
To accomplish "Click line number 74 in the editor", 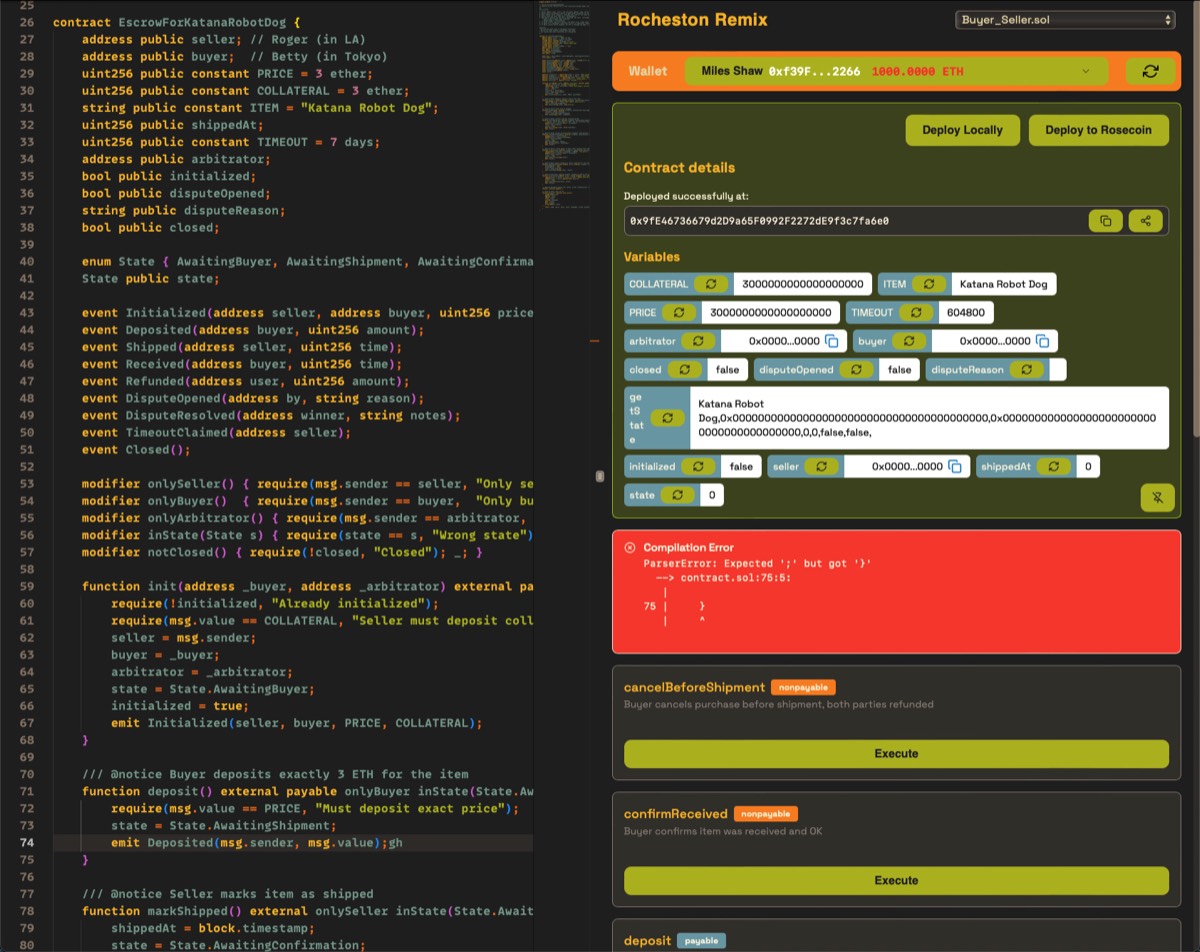I will click(27, 843).
